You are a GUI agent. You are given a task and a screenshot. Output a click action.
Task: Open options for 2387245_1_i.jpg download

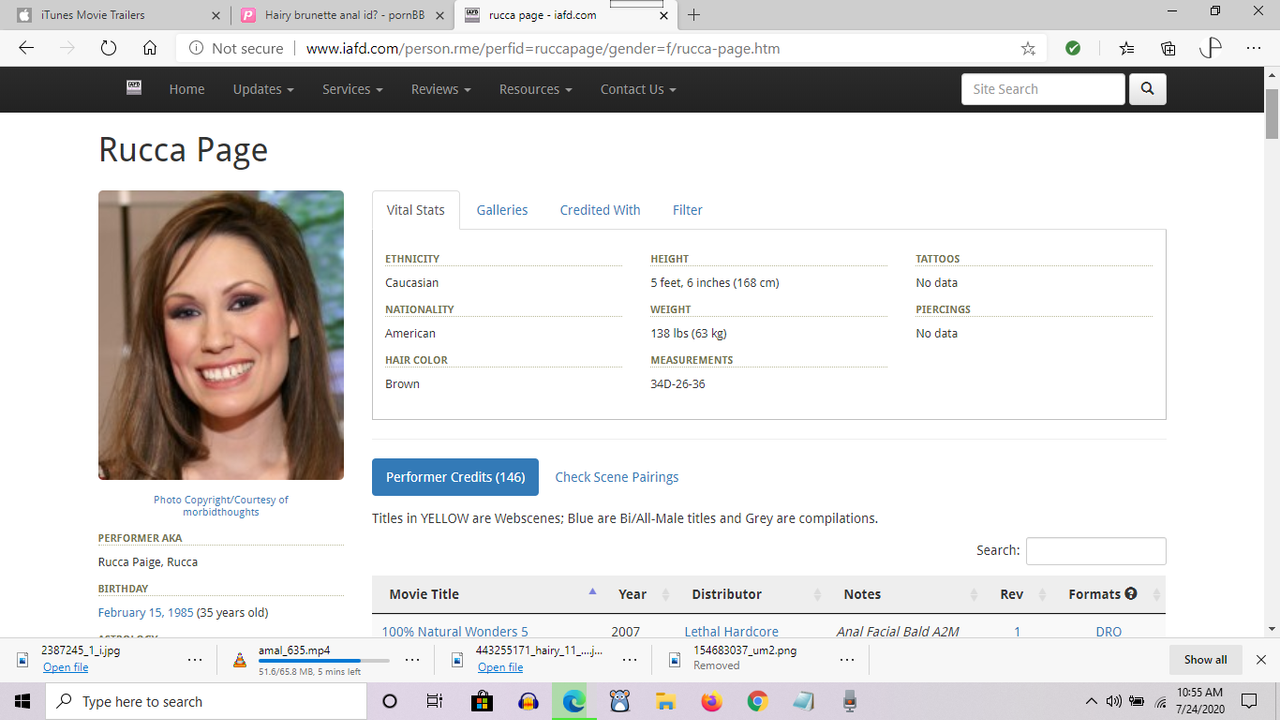(x=195, y=660)
